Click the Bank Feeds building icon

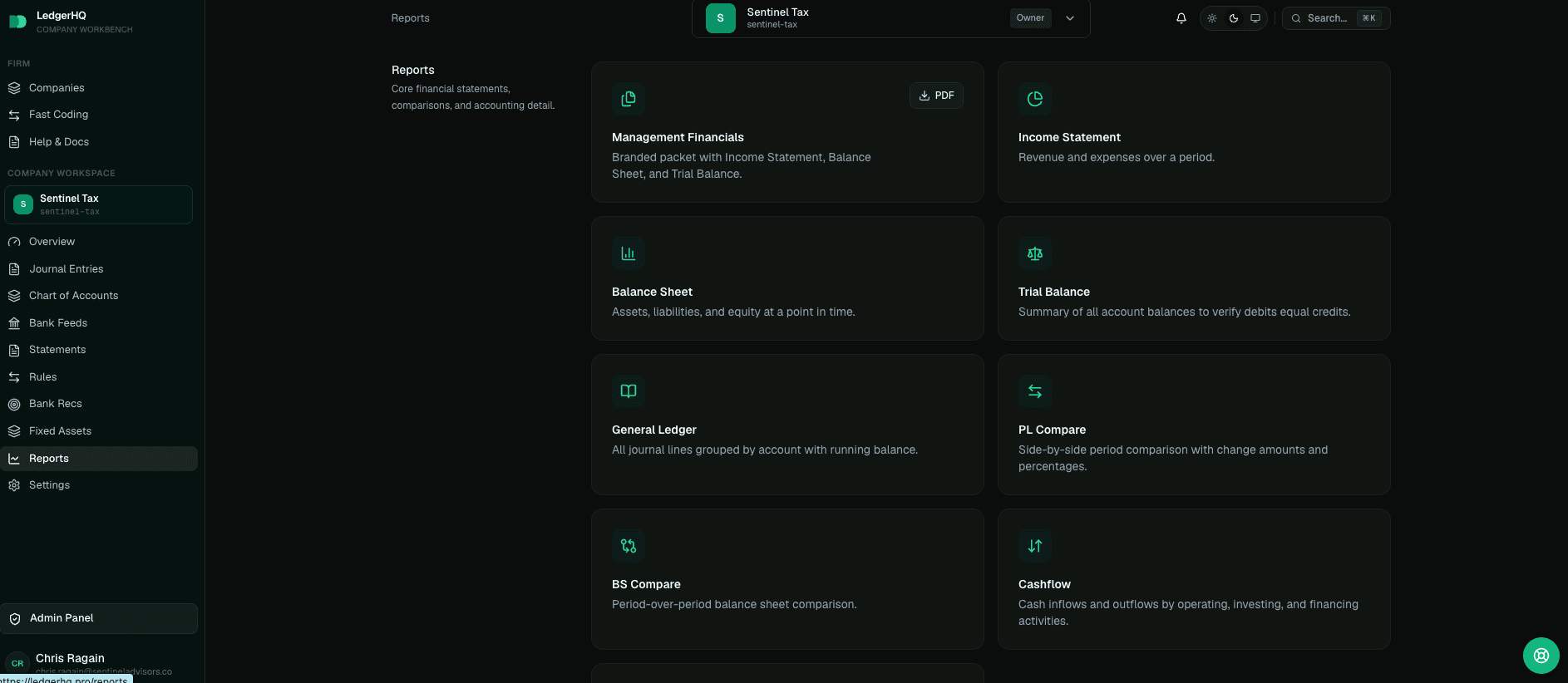tap(14, 323)
